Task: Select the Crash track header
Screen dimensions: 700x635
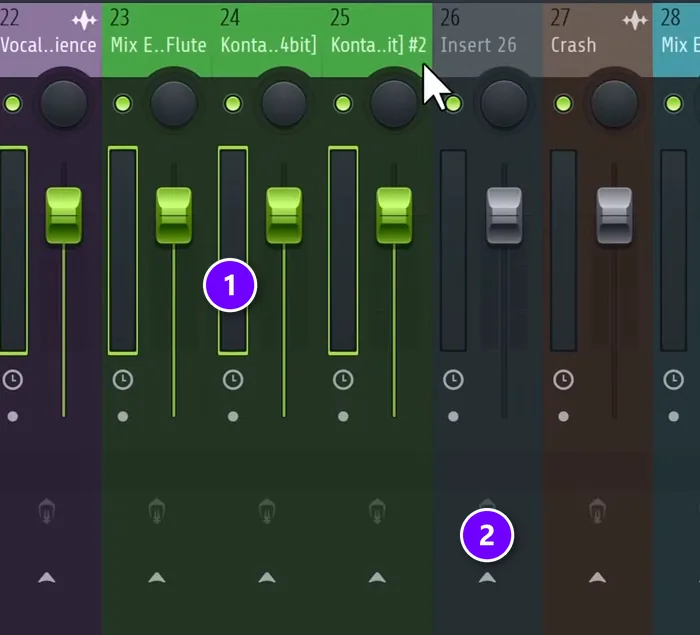Action: click(x=597, y=39)
